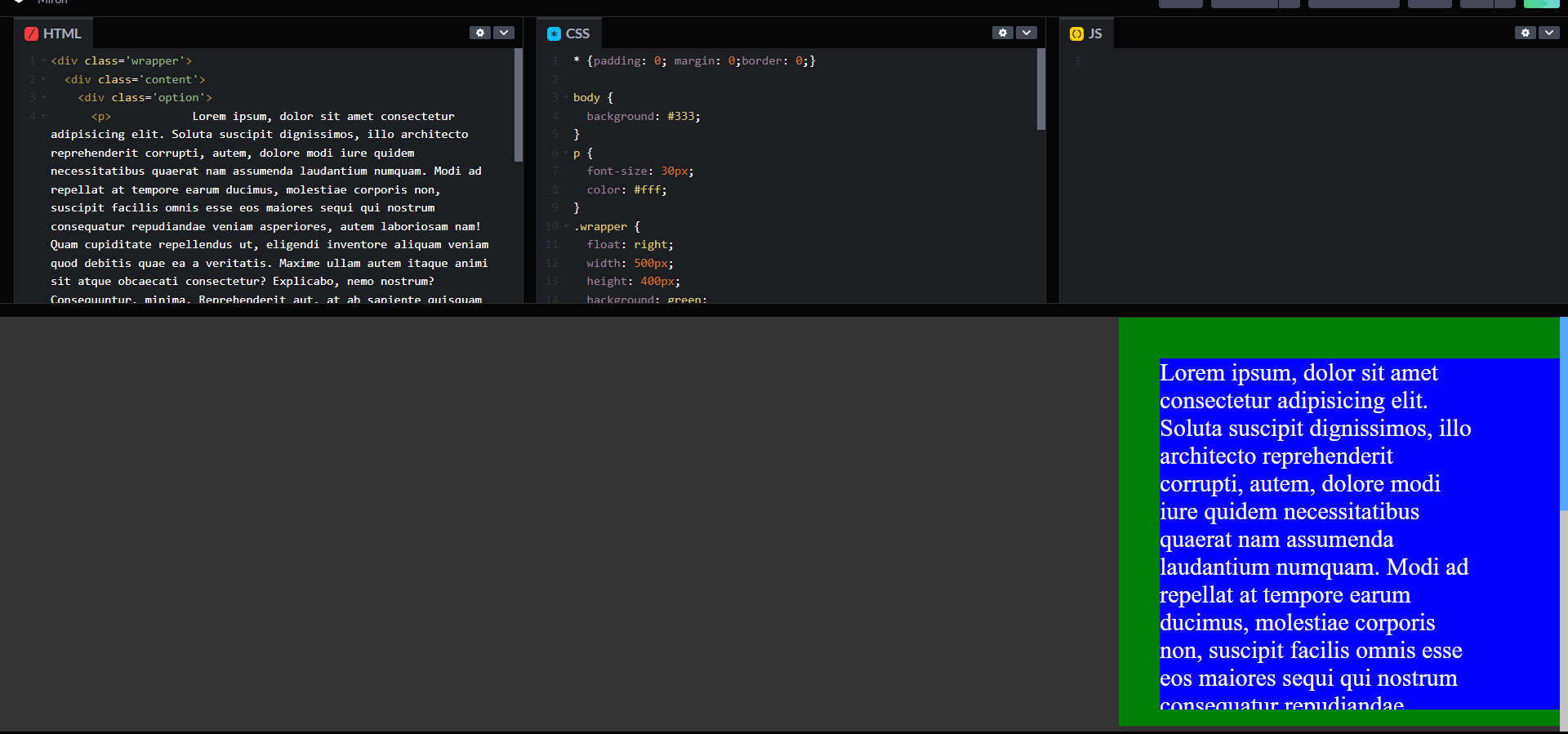Screen dimensions: 1568x734
Task: Expand the JS panel options chevron
Action: click(x=1549, y=33)
